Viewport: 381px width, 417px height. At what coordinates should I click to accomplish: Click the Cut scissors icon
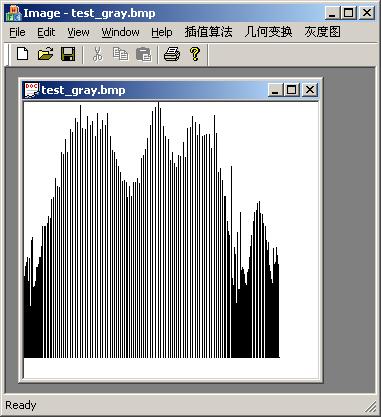click(x=97, y=54)
